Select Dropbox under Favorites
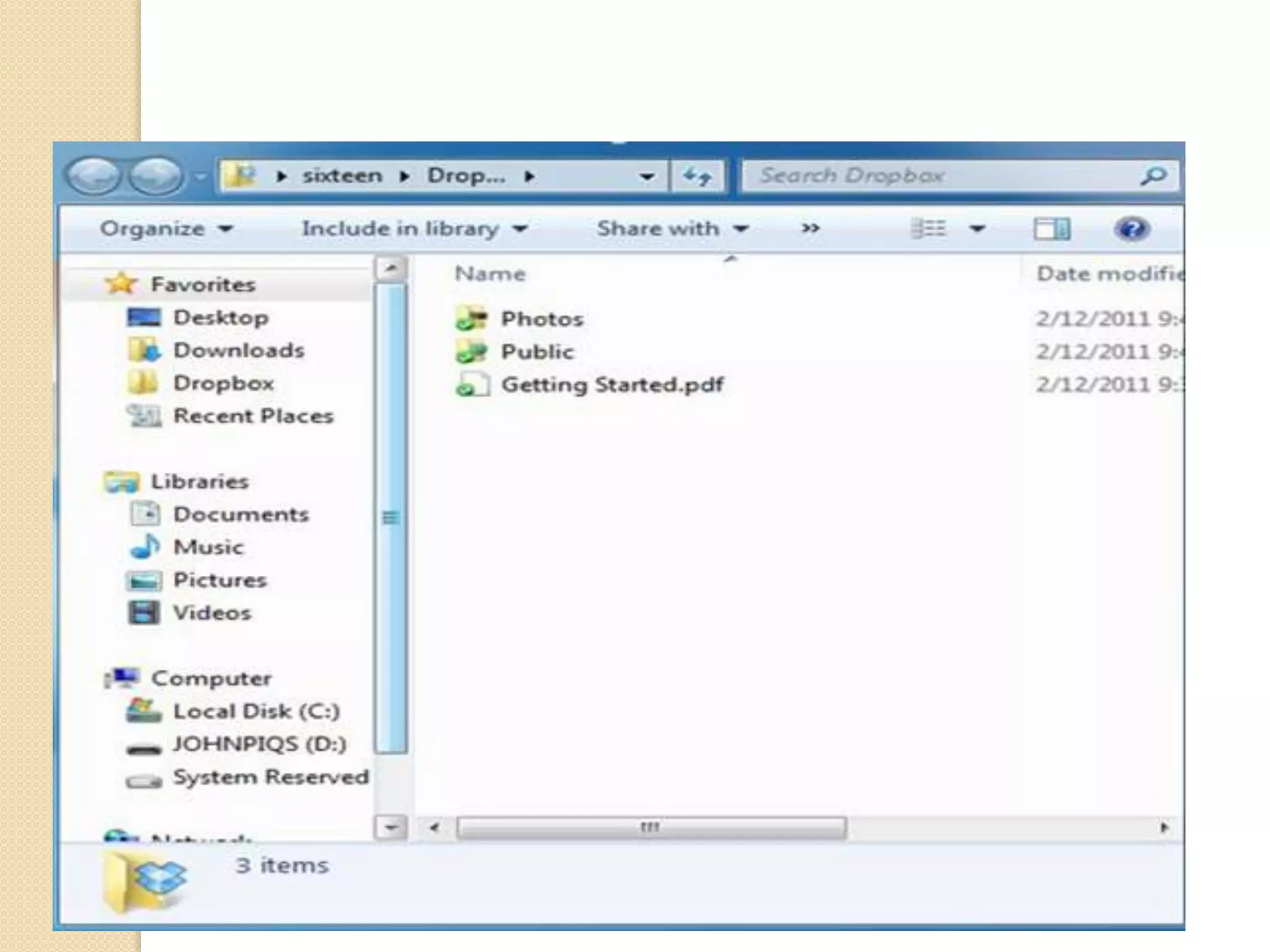Screen dimensions: 1270x952 pyautogui.click(x=223, y=383)
